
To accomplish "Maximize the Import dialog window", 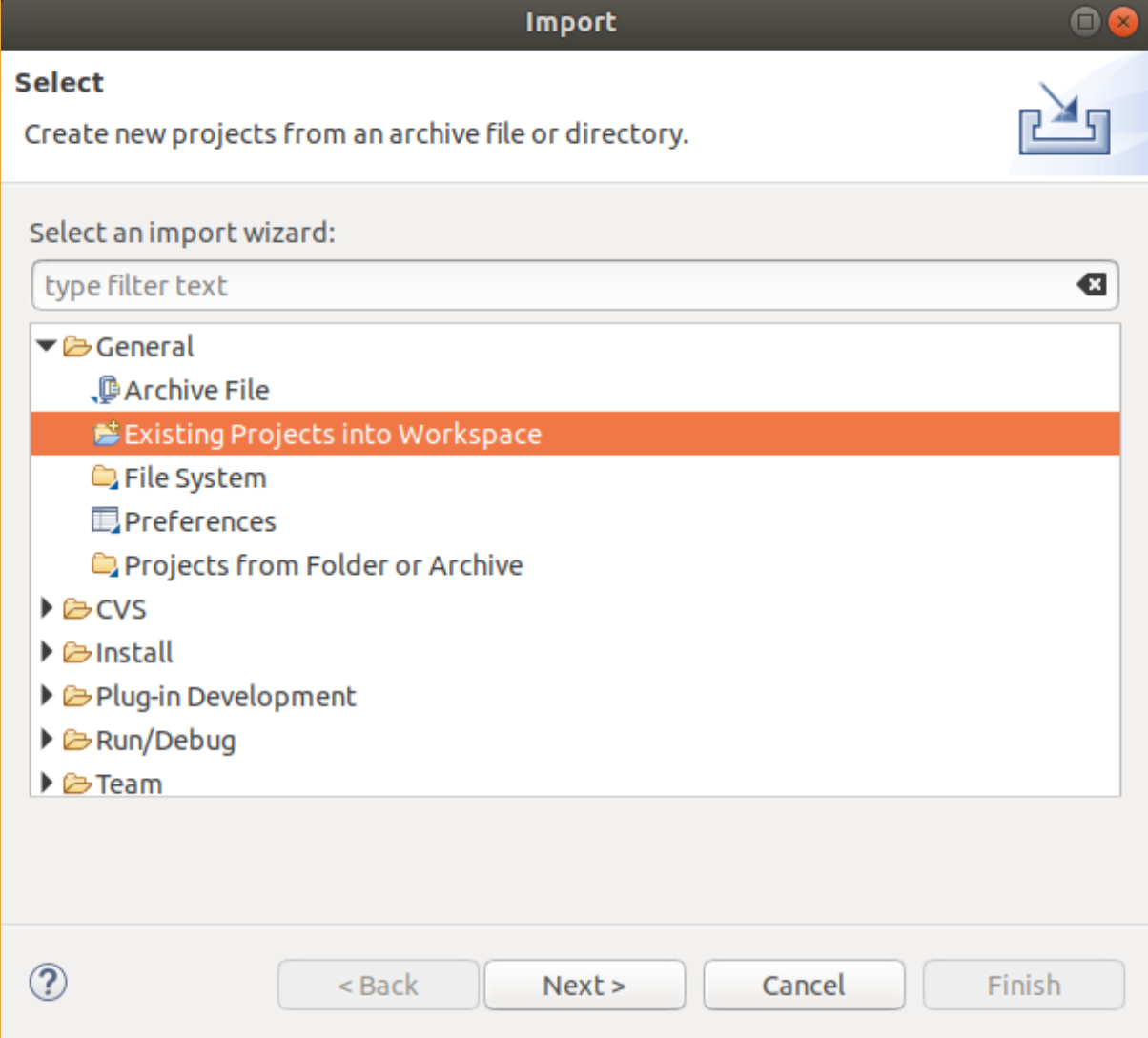I will coord(1085,21).
